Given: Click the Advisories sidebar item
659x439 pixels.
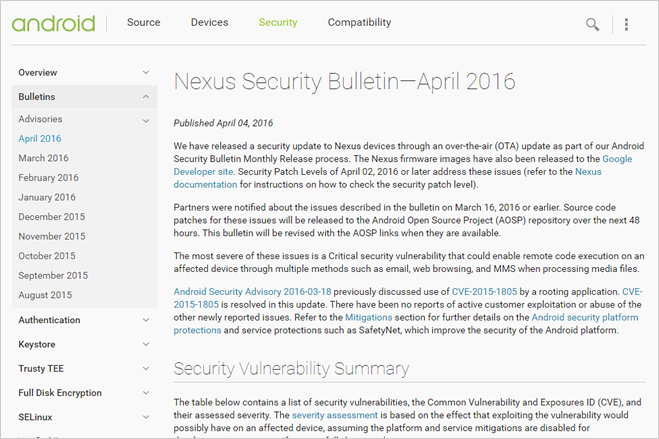Looking at the screenshot, I should tap(40, 119).
